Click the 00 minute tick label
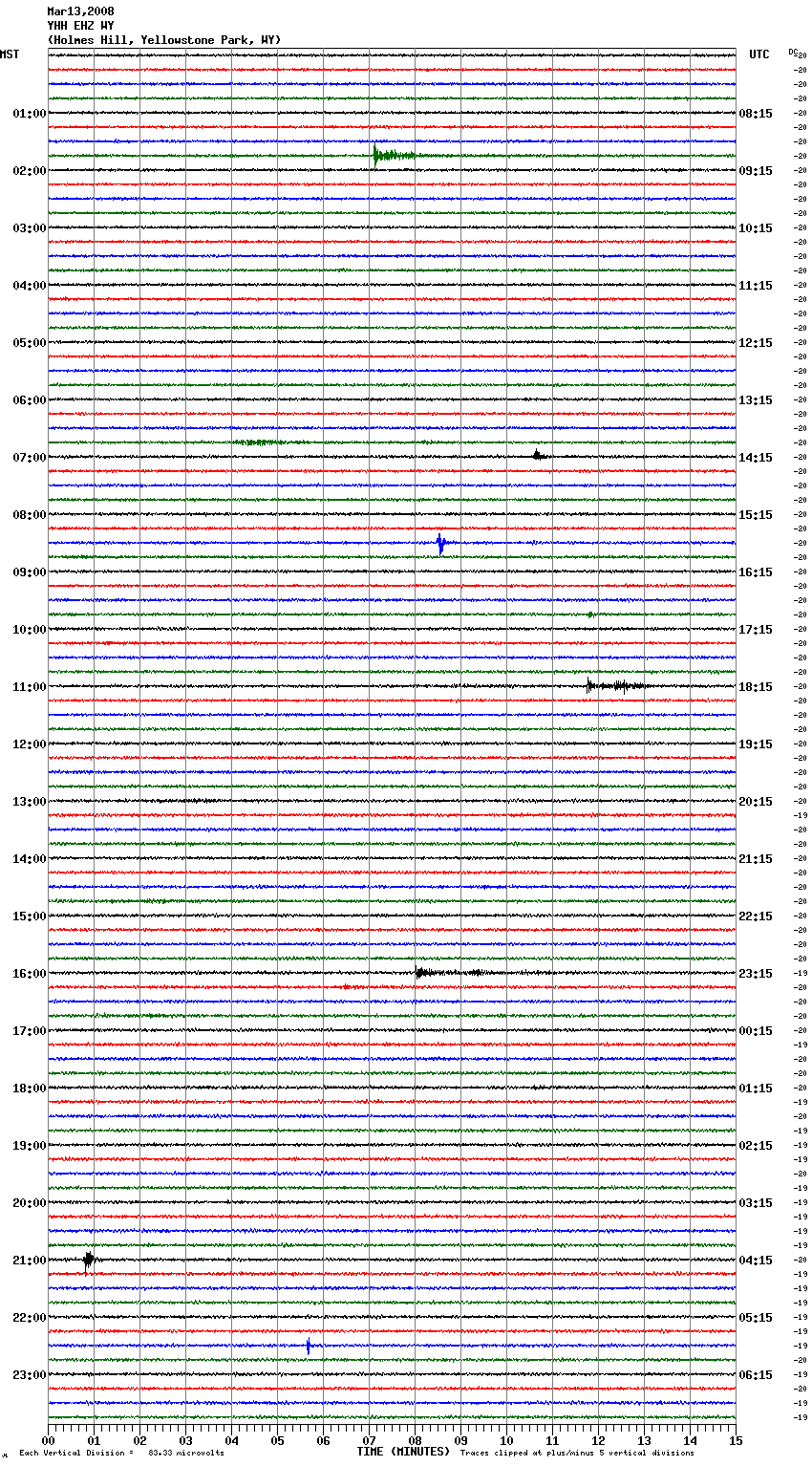Screen dimensions: 812x1466 tap(48, 1440)
